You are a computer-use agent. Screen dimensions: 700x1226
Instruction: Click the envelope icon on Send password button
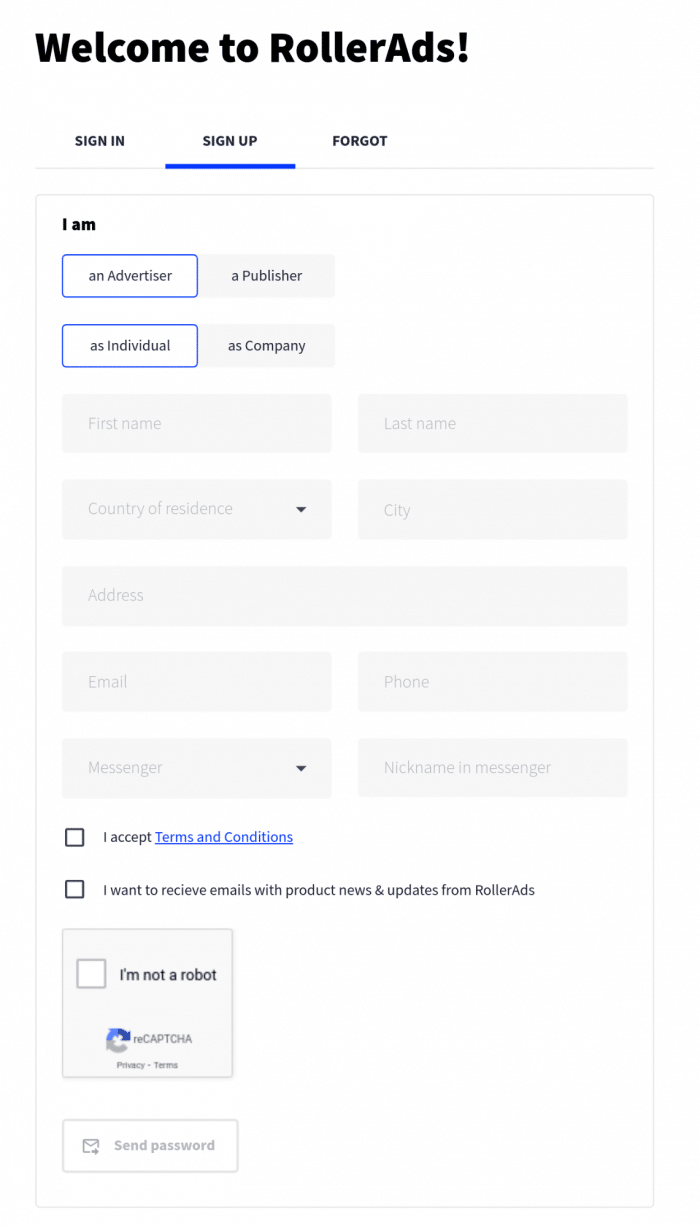click(x=91, y=1146)
